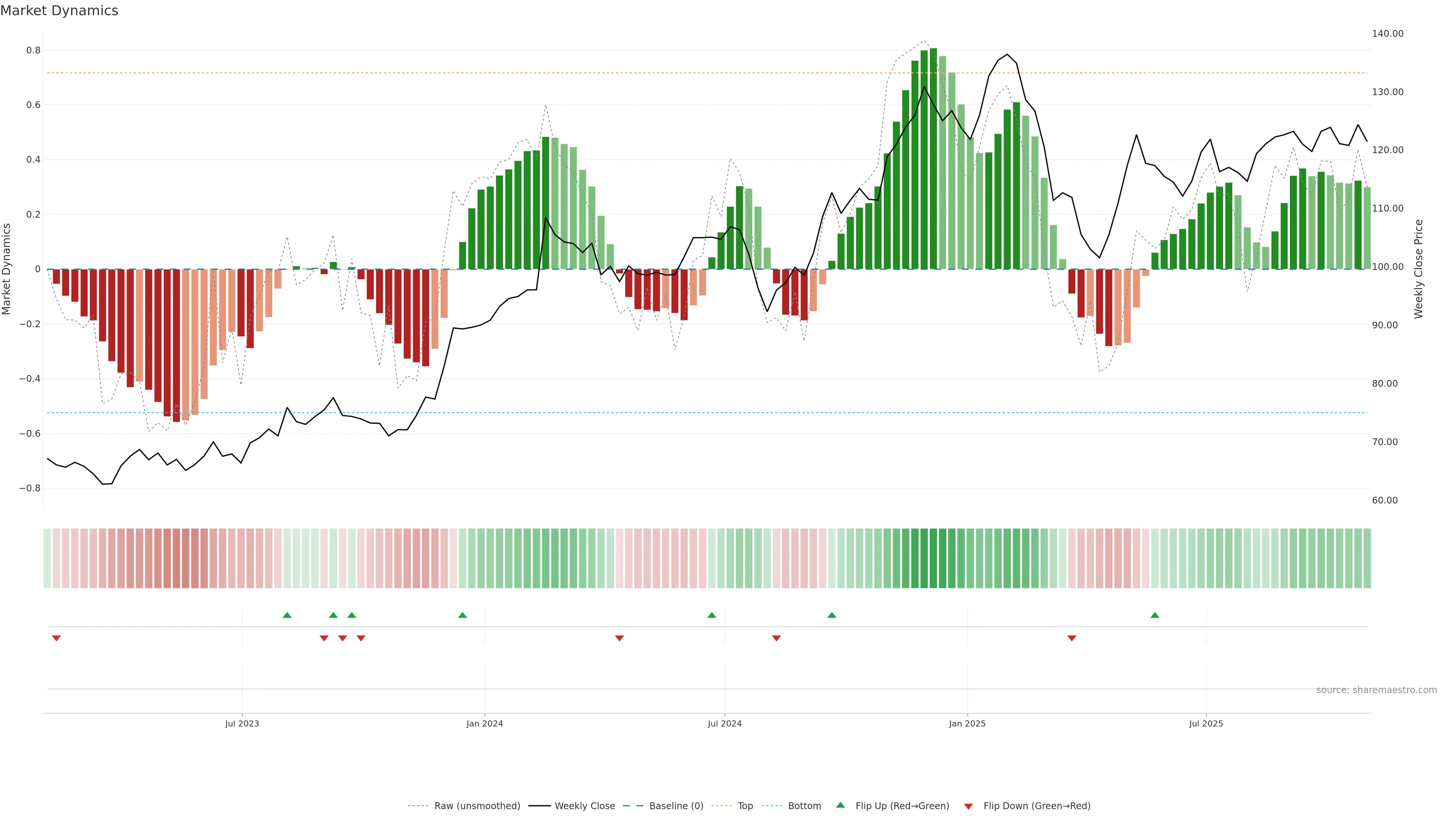This screenshot has height=819, width=1456.
Task: Click the Market Dynamics chart title
Action: [60, 11]
